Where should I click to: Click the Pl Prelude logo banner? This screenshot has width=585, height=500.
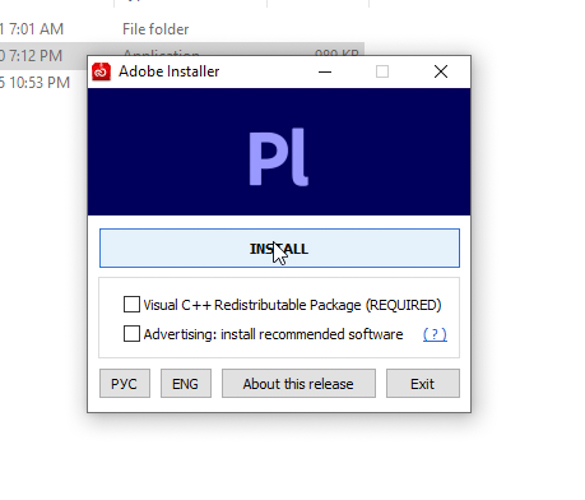[x=279, y=152]
